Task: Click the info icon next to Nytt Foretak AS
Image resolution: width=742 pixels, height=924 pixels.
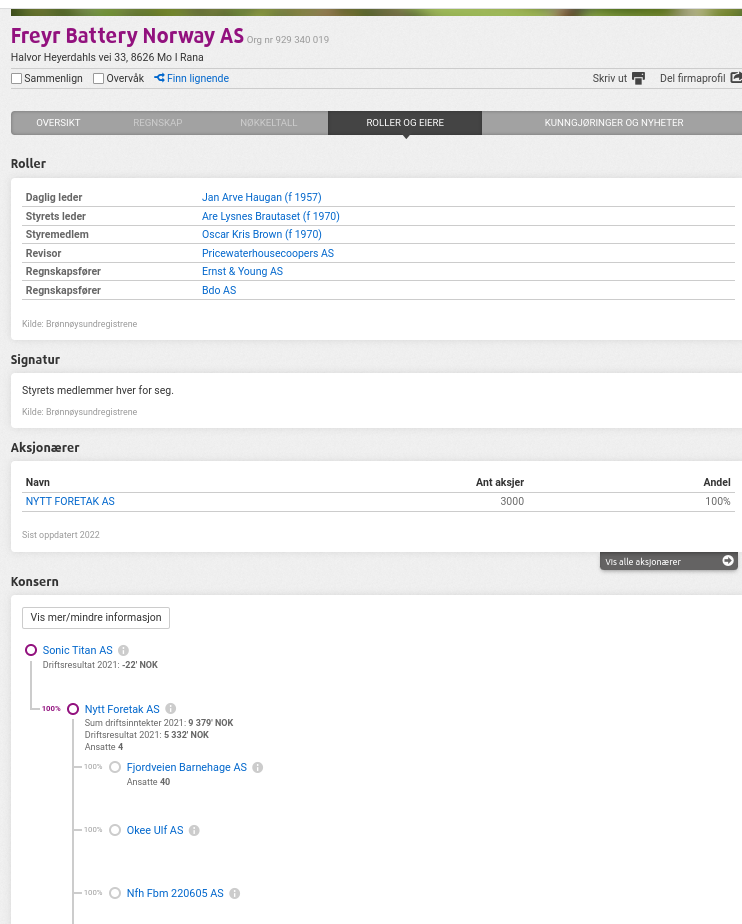Action: coord(170,709)
